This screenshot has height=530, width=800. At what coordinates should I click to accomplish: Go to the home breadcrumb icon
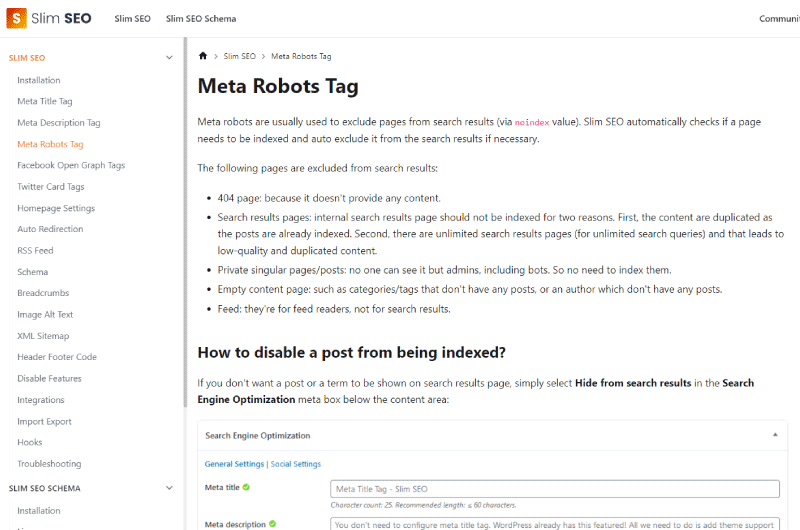point(203,56)
